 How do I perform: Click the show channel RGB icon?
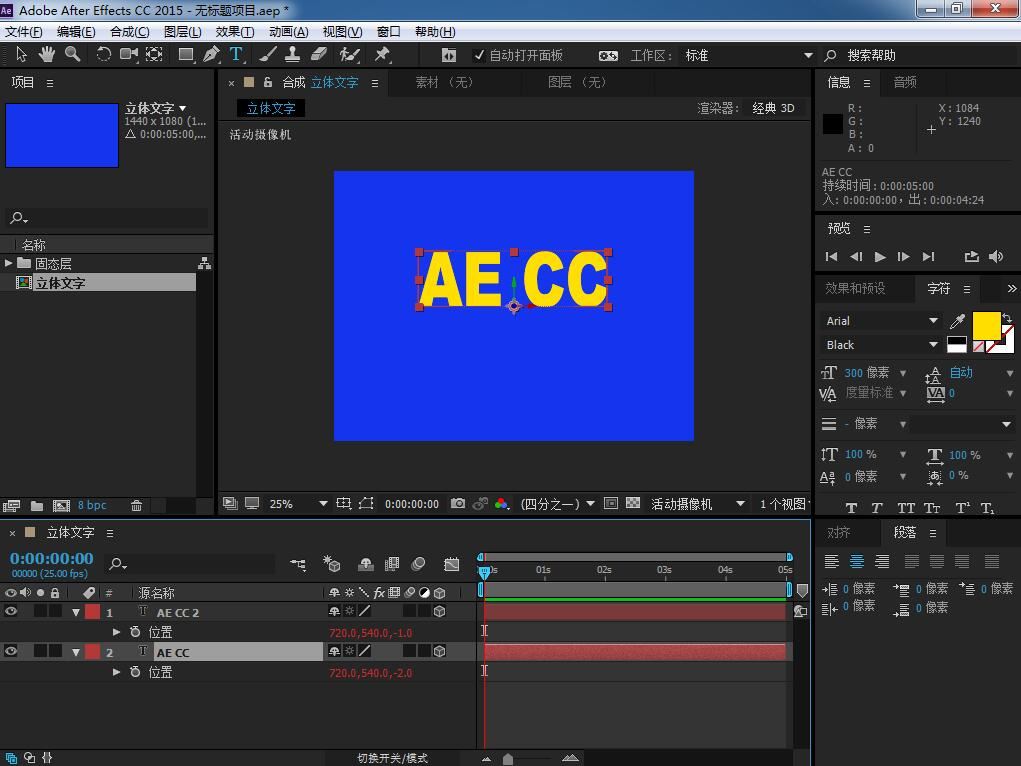tap(501, 504)
